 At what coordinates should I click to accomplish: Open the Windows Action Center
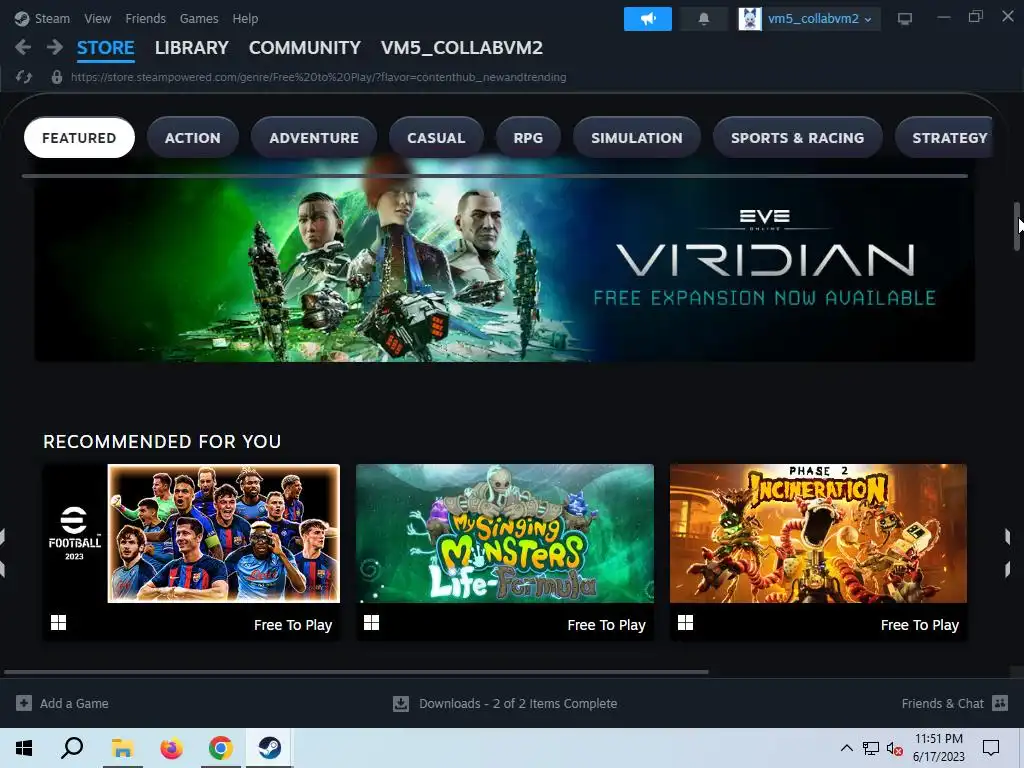(991, 748)
